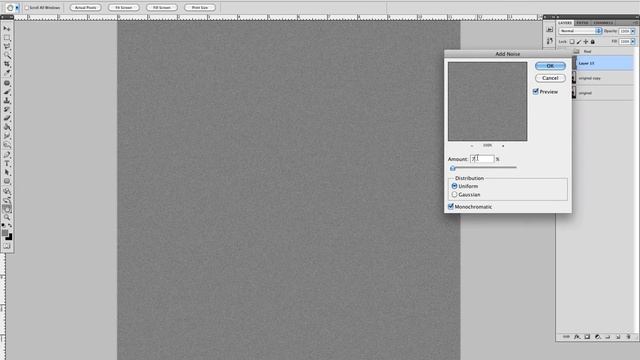Lock position icon in Layers panel
The image size is (640, 360).
tap(586, 42)
